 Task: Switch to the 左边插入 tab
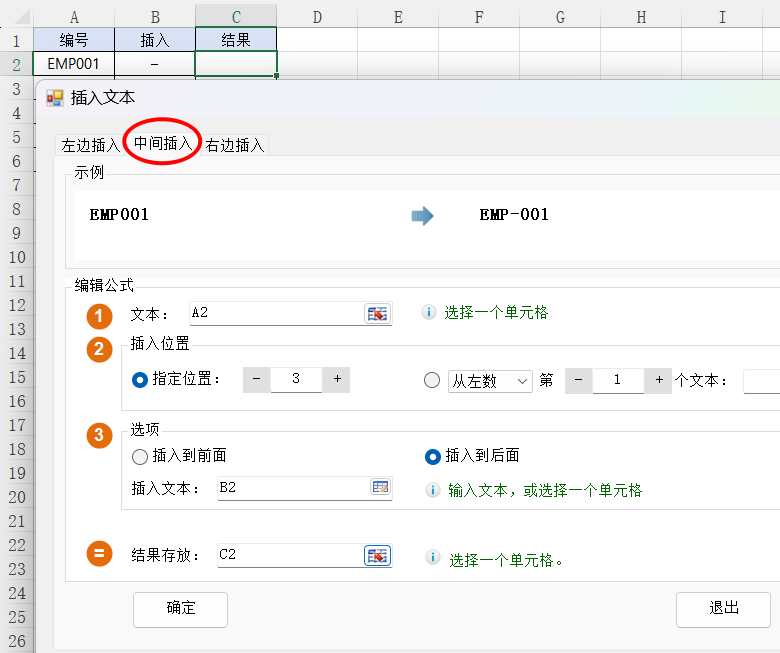pyautogui.click(x=90, y=145)
